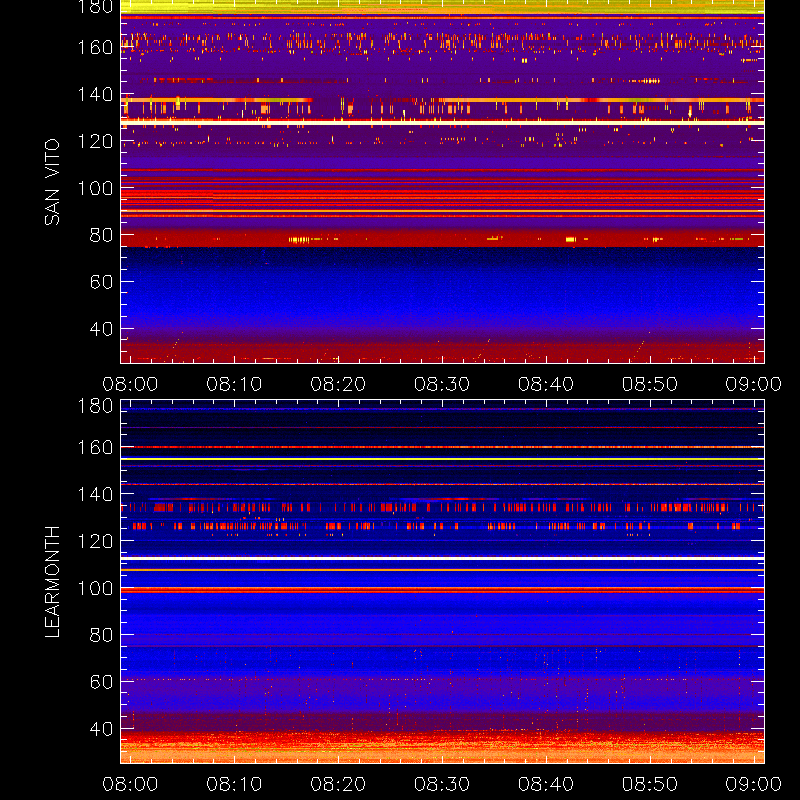Screen dimensions: 800x800
Task: Select the 100 tick label on San Vito axis
Action: (x=95, y=188)
